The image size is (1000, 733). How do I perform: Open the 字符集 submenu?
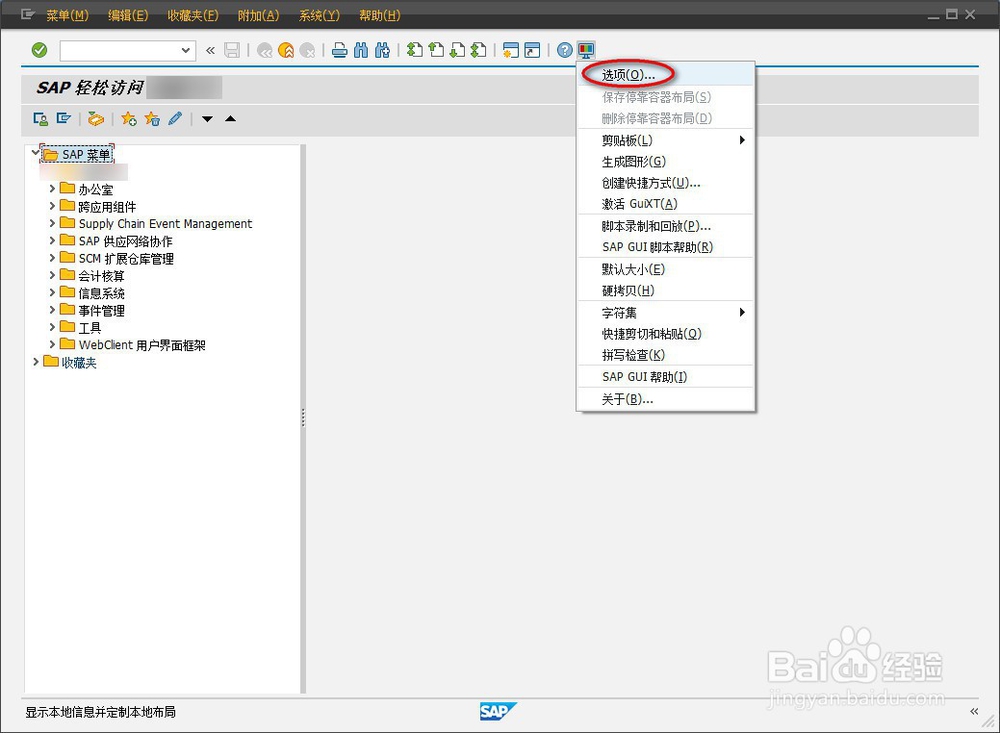click(x=666, y=313)
